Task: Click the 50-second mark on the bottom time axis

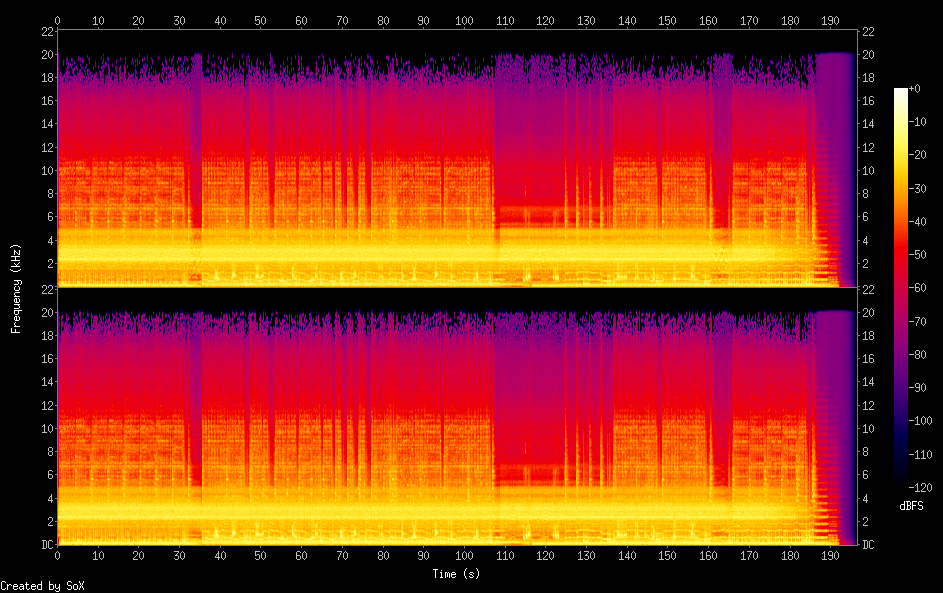Action: 260,555
